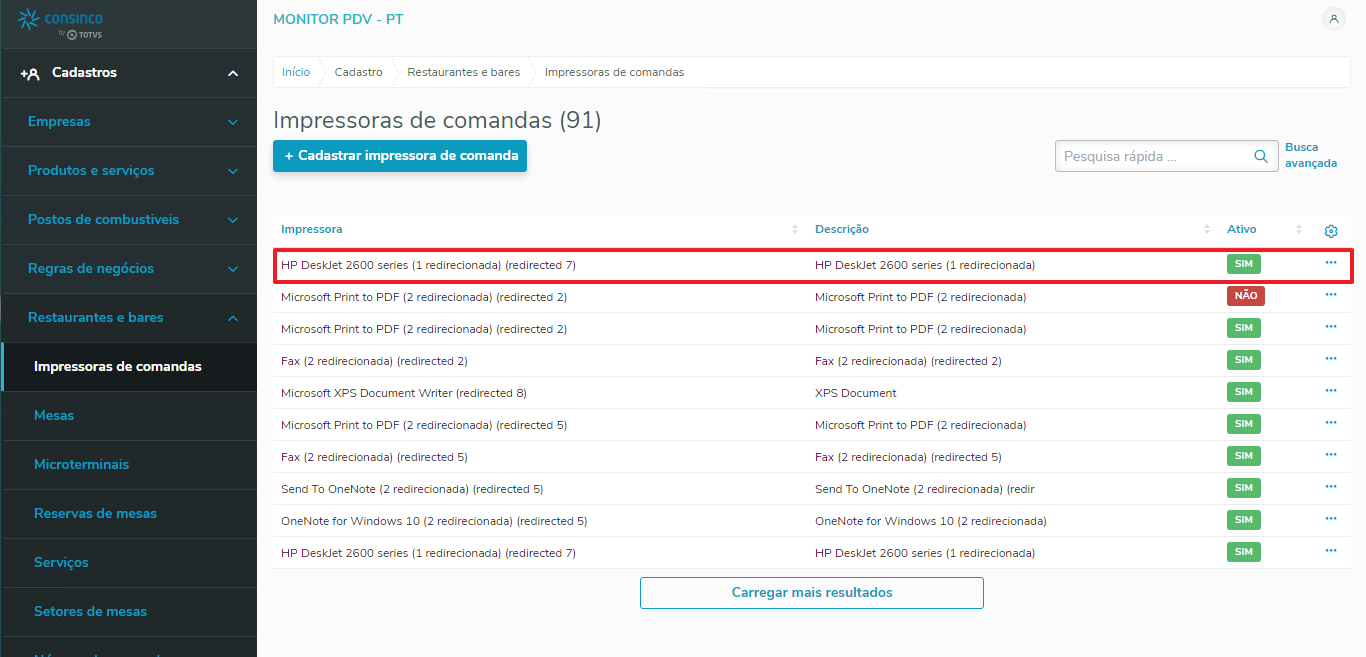
Task: Click Carregar mais resultados button
Action: (x=812, y=593)
